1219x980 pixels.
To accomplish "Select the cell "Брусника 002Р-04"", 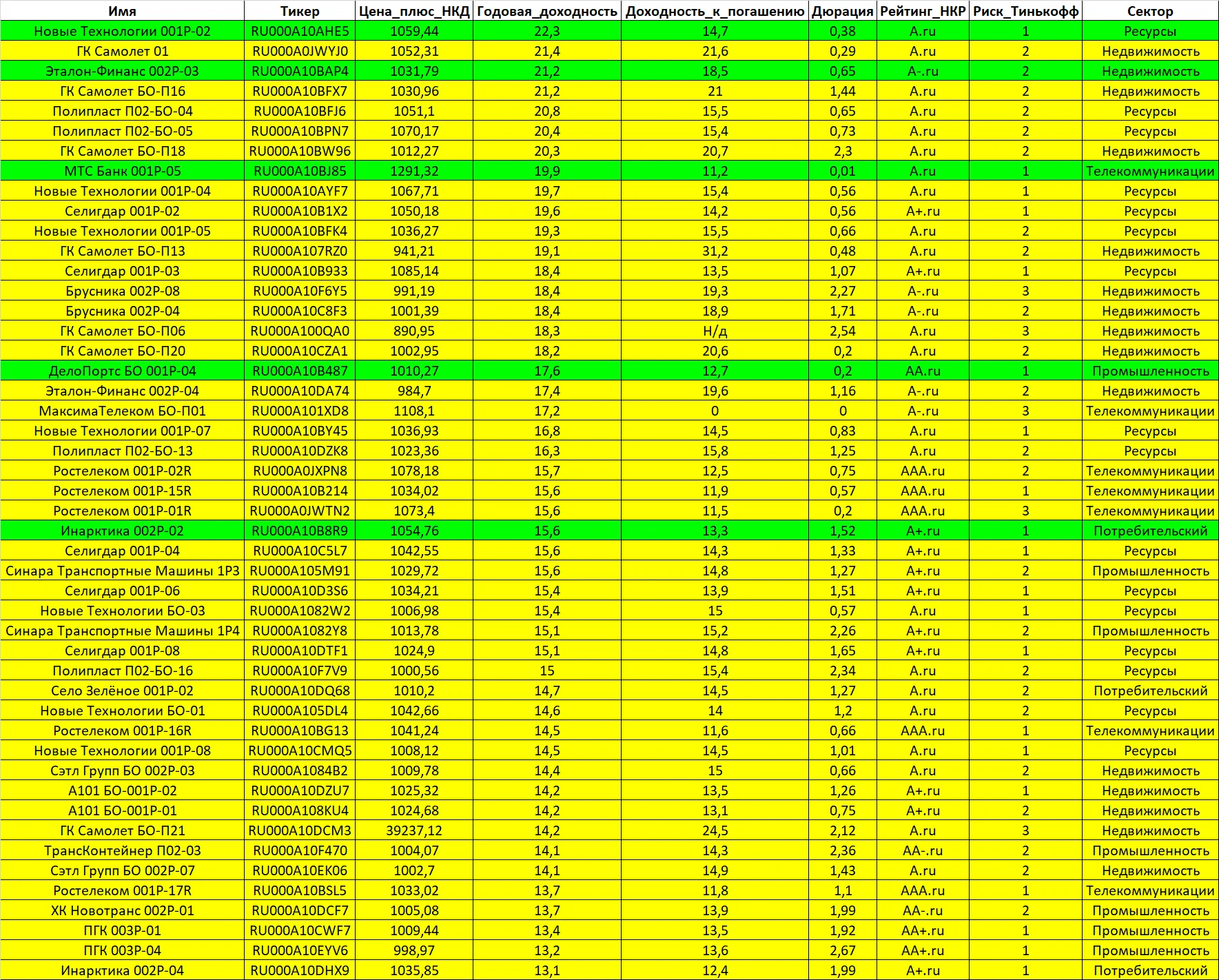I will click(122, 311).
